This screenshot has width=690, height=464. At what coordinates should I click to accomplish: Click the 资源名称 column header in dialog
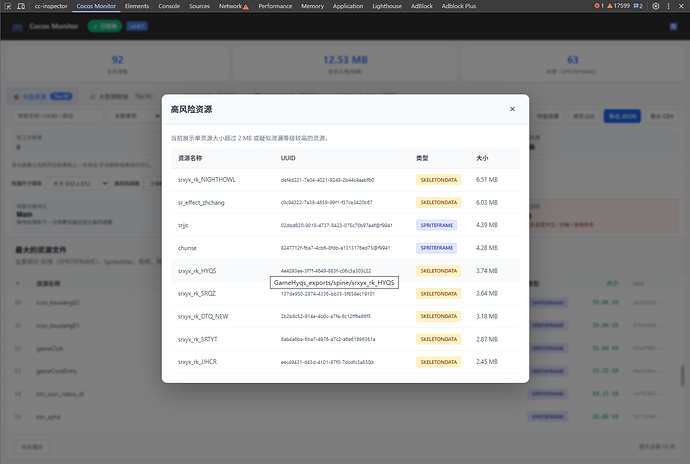click(190, 158)
